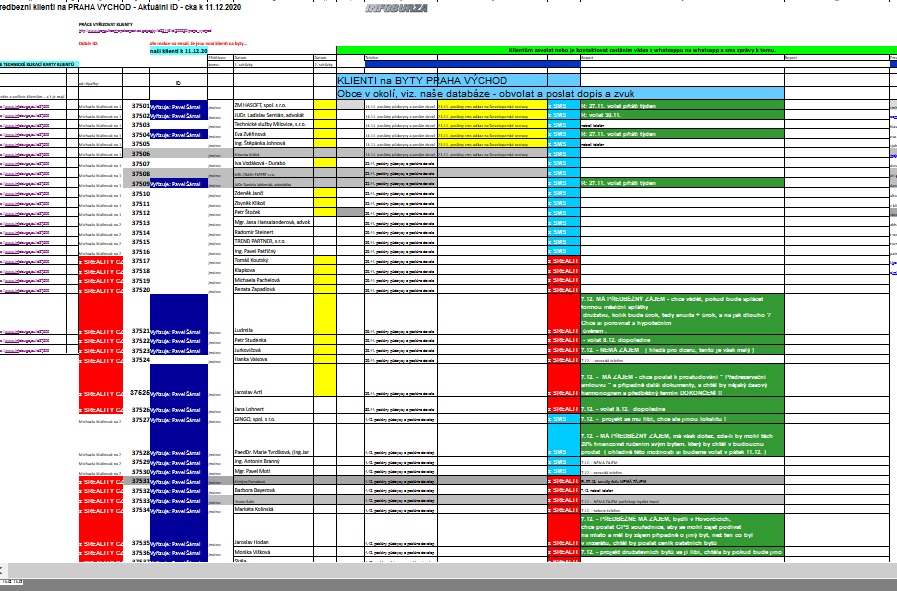Screen dimensions: 897x591
Task: Click client name TREND PARTNER, s.r.o.
Action: pyautogui.click(x=259, y=241)
